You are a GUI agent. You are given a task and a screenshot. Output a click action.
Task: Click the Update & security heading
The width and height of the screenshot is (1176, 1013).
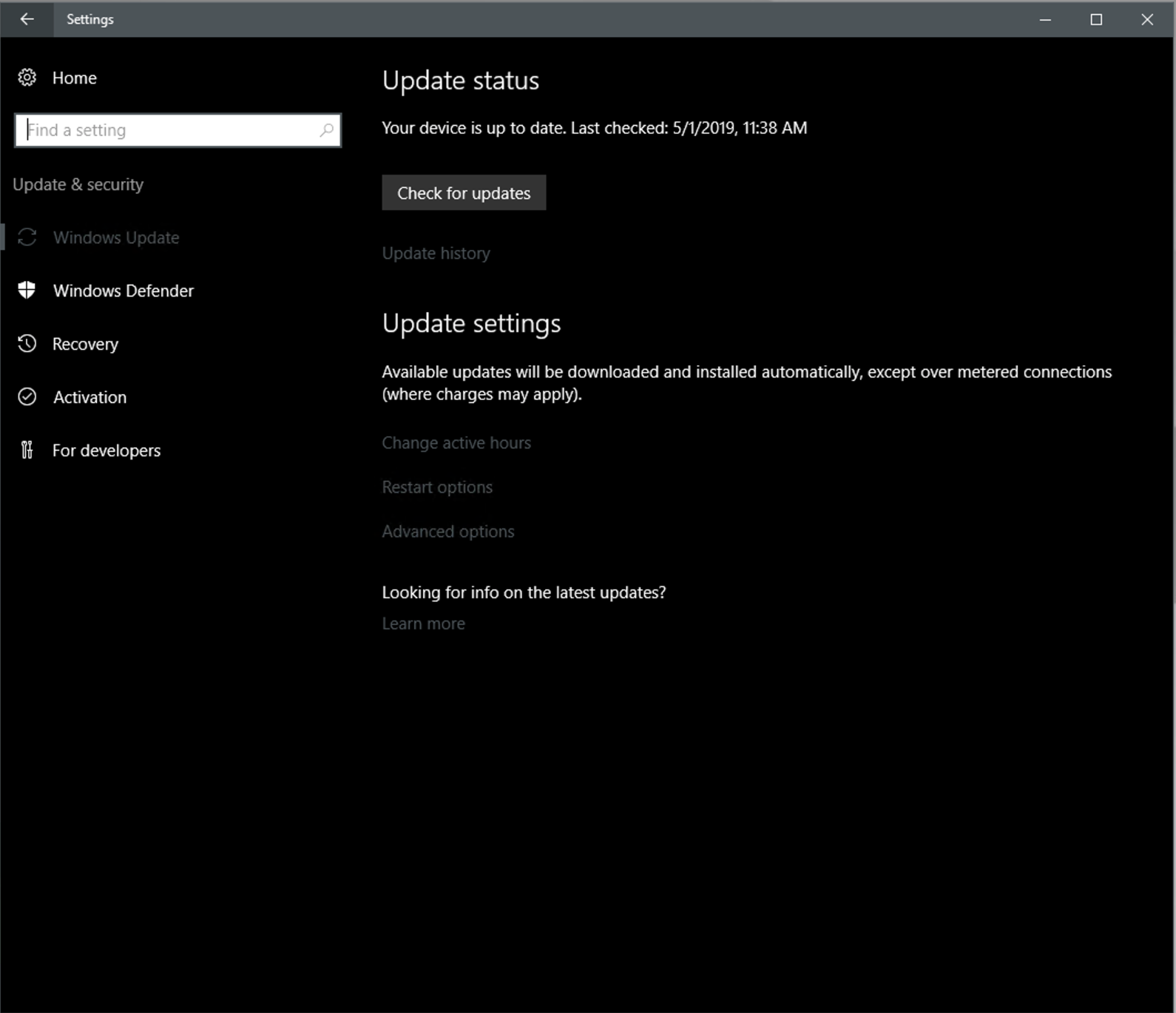click(x=78, y=184)
